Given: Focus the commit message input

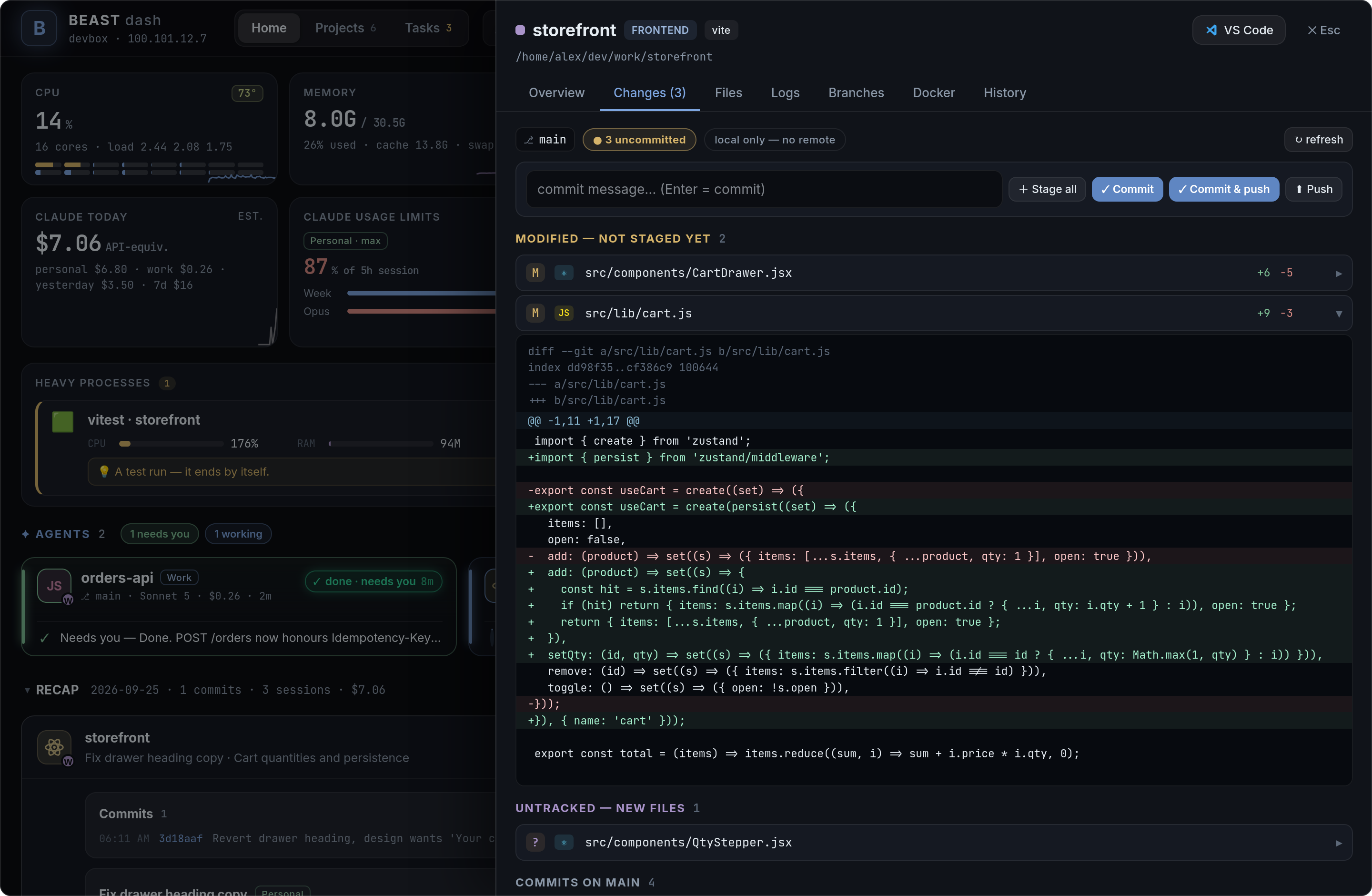Looking at the screenshot, I should coord(764,189).
